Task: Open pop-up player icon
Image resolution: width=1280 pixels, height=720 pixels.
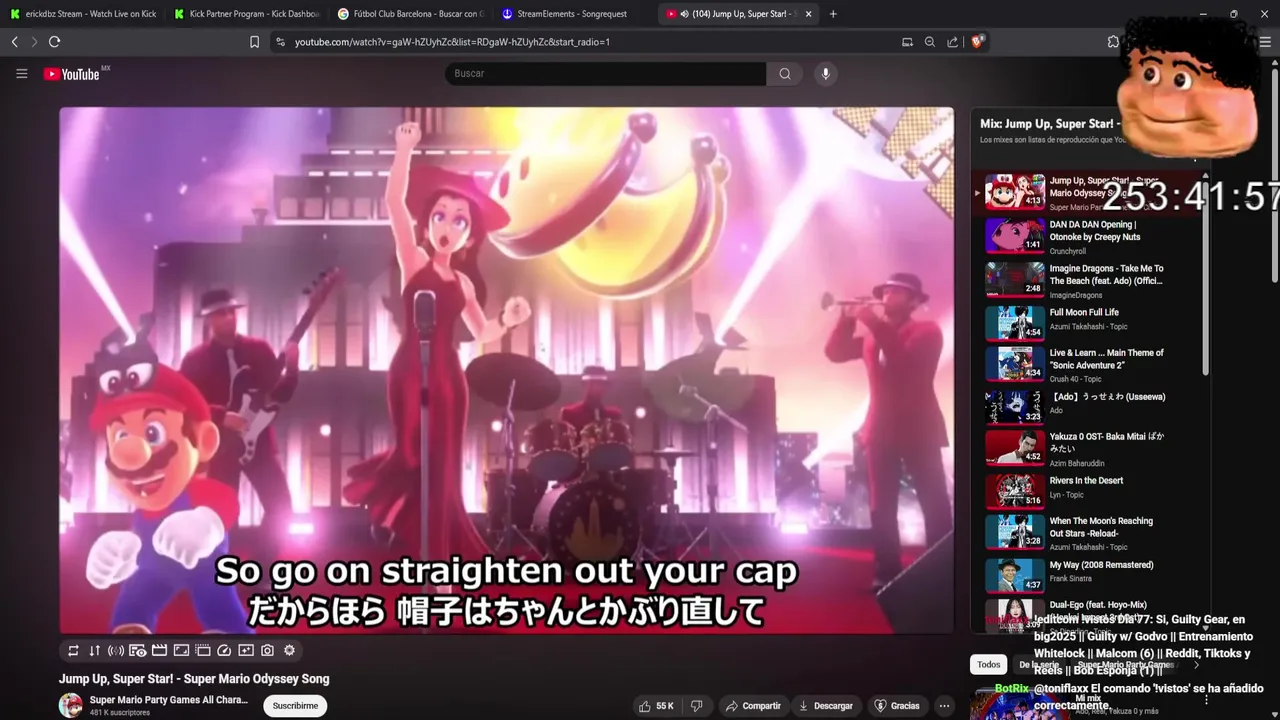Action: coord(203,650)
